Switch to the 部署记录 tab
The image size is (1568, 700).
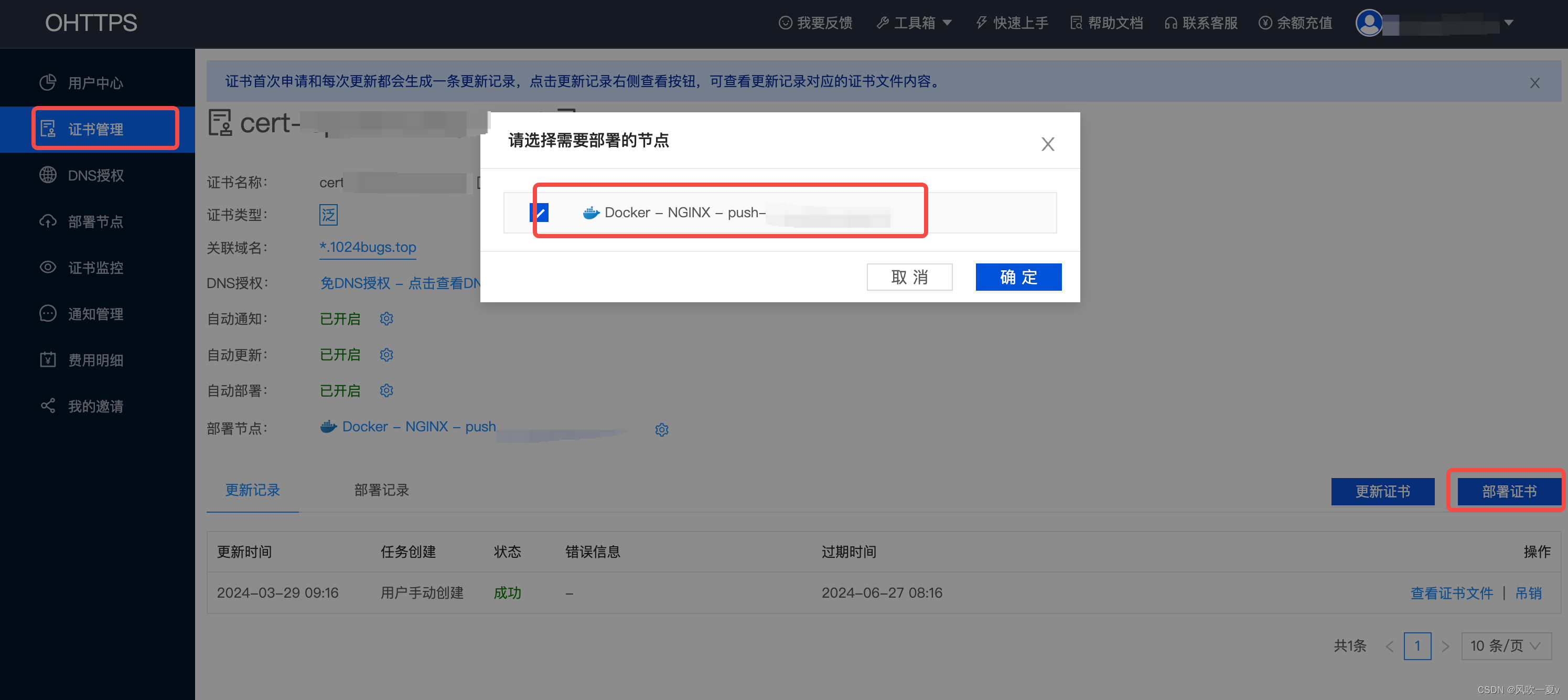click(382, 491)
